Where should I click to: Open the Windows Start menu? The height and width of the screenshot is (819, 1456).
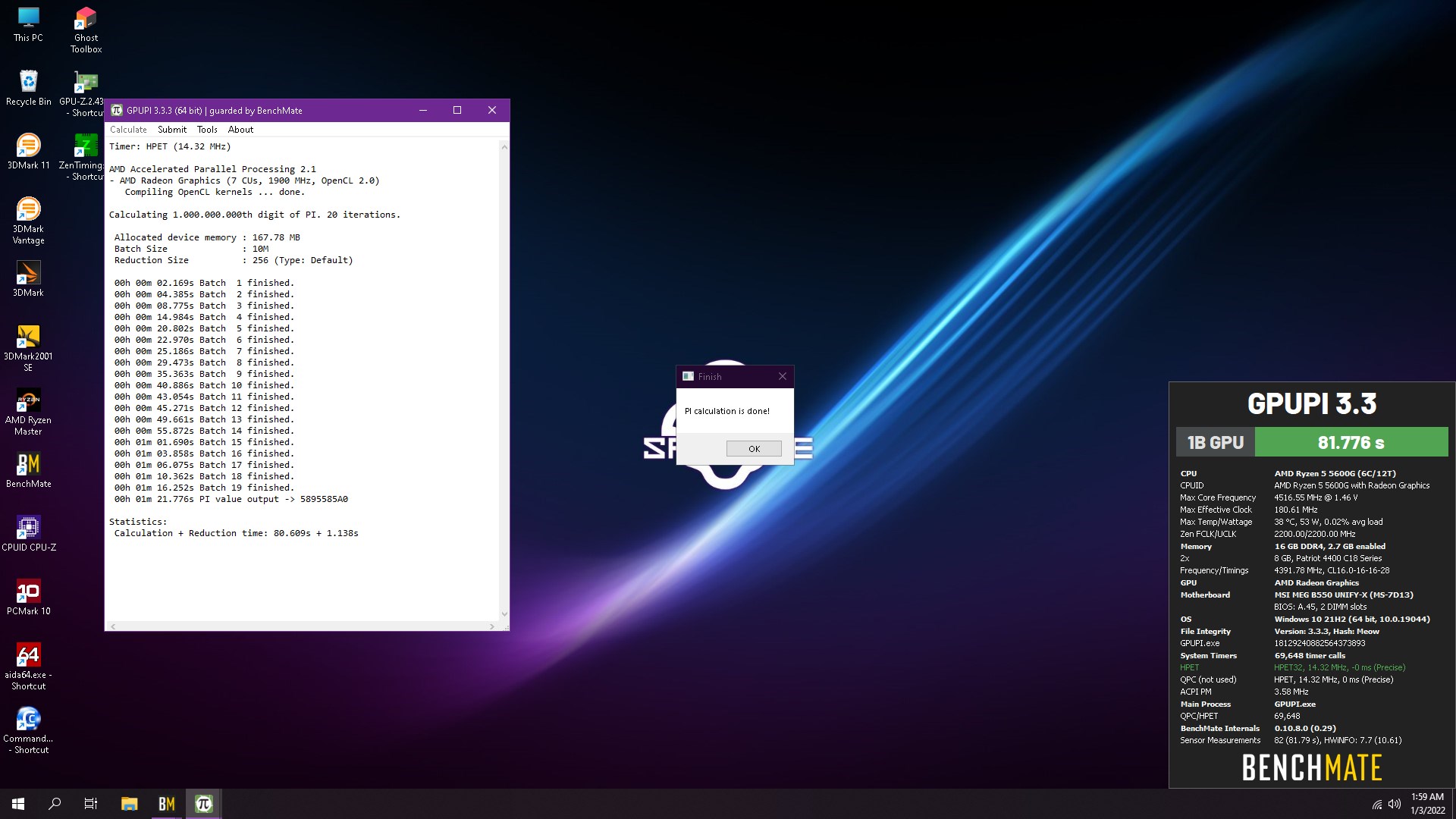18,804
